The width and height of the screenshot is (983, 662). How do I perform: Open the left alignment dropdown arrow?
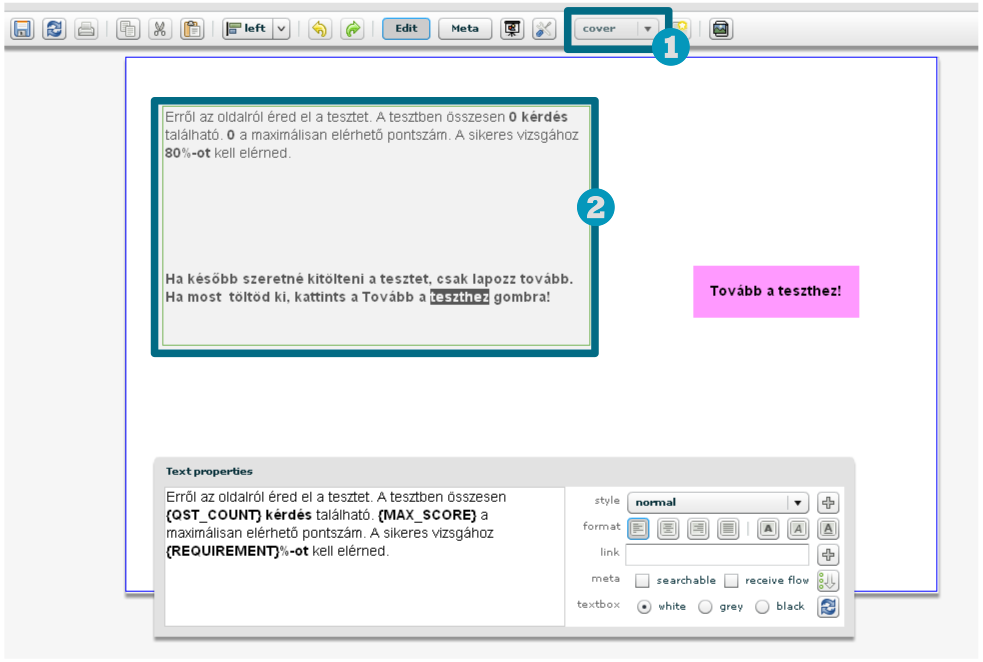281,29
